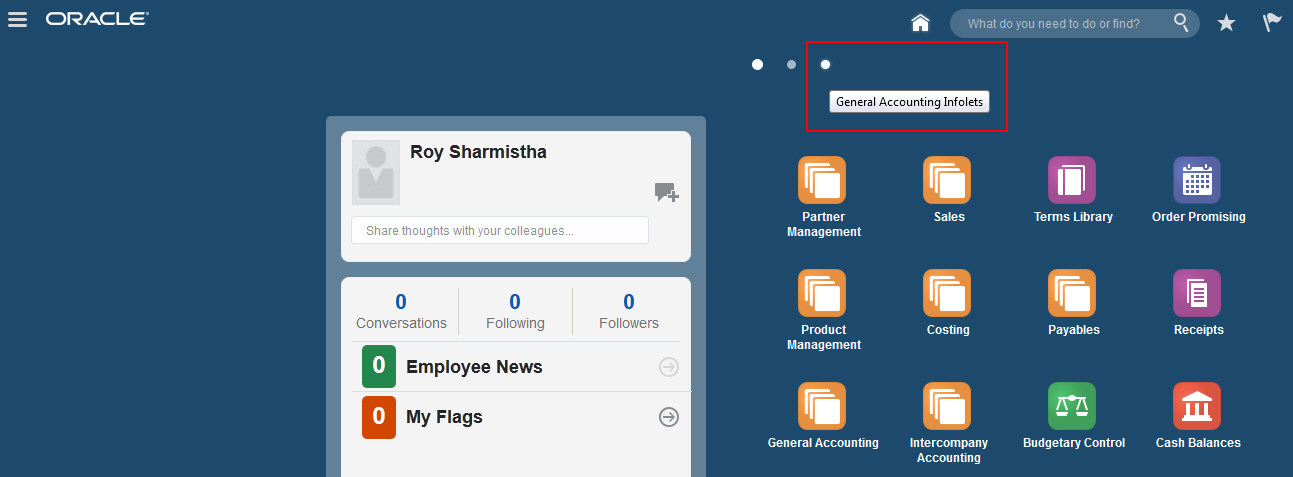Expand the My Flags arrow
Screen dimensions: 1293x477
click(669, 417)
